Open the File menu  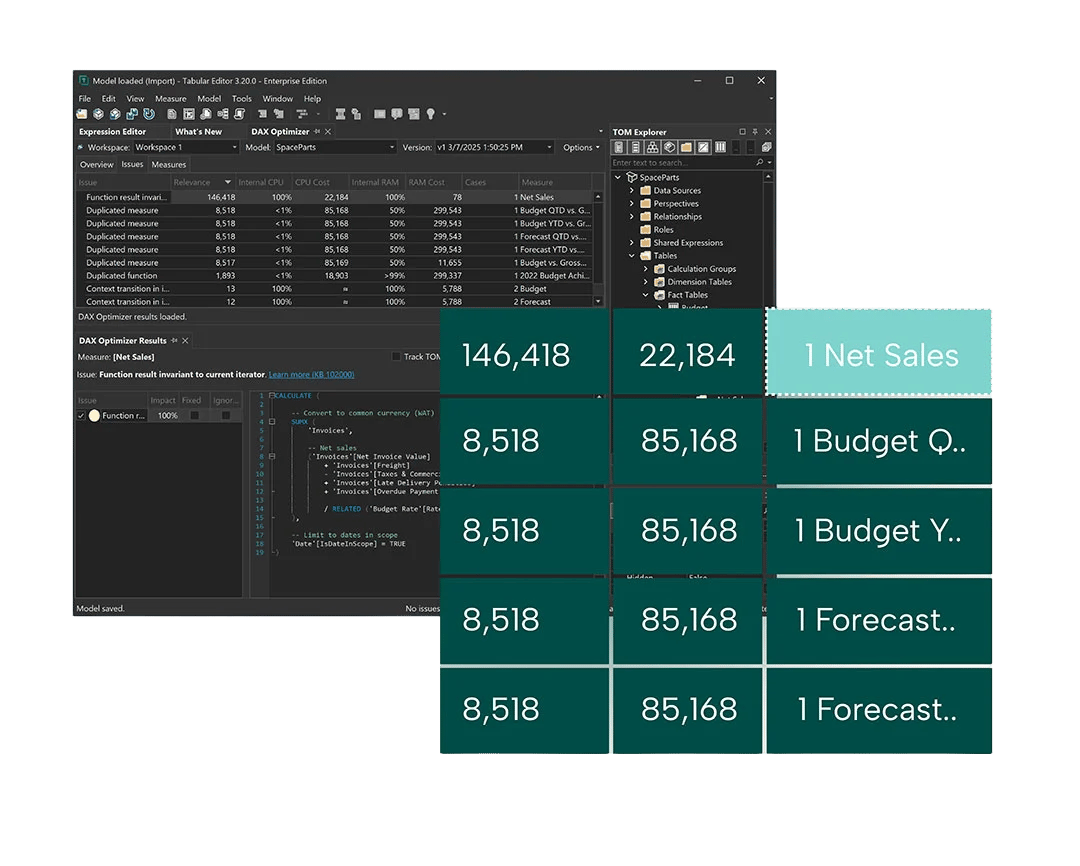pos(85,99)
